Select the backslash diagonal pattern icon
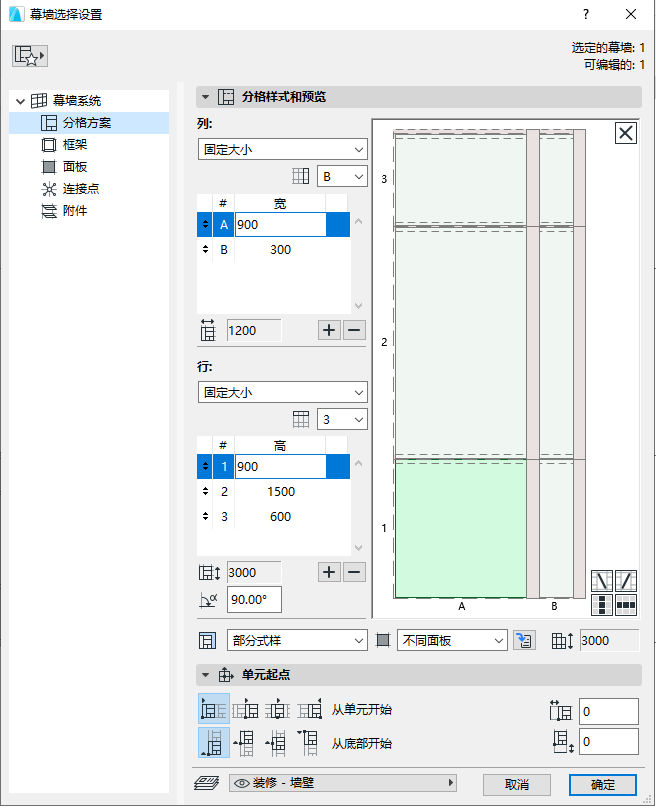 [602, 580]
